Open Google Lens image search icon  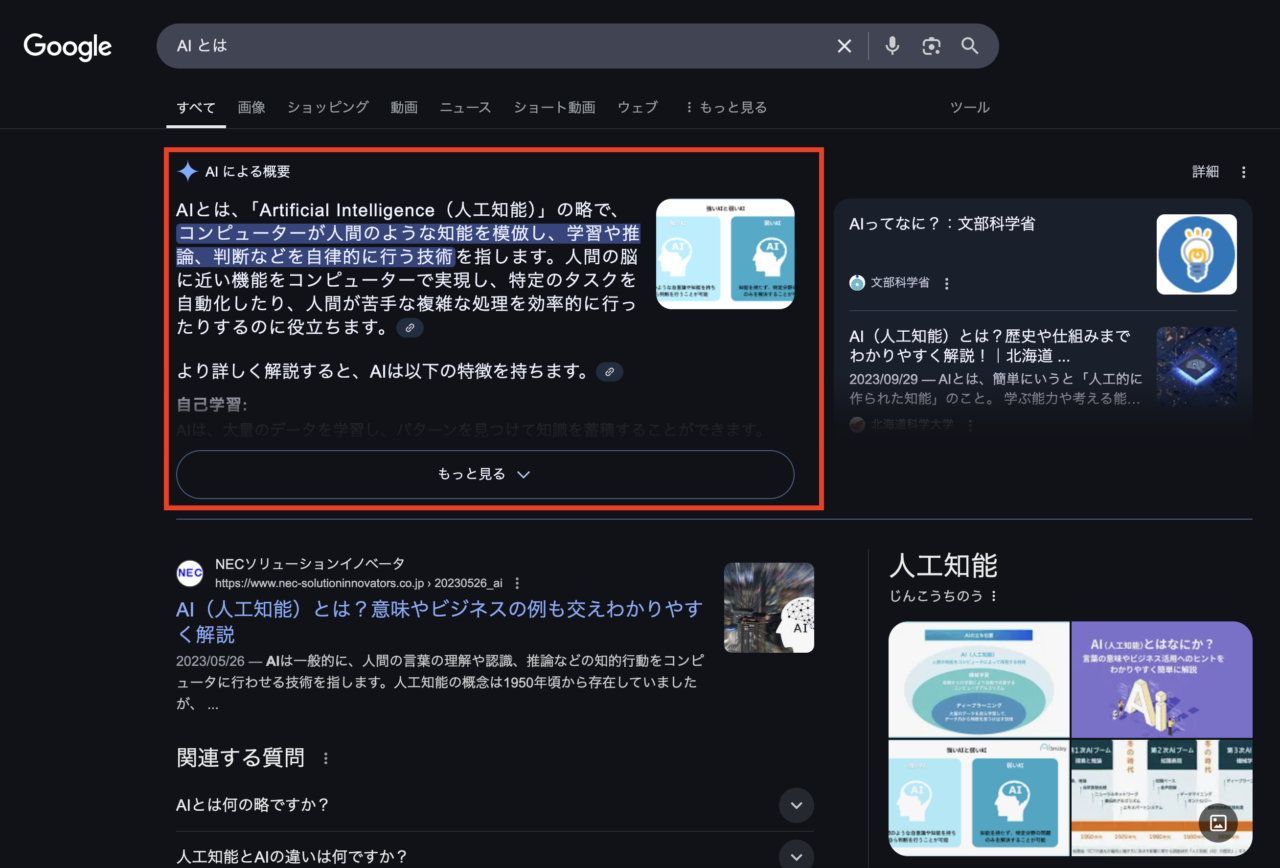pyautogui.click(x=931, y=46)
